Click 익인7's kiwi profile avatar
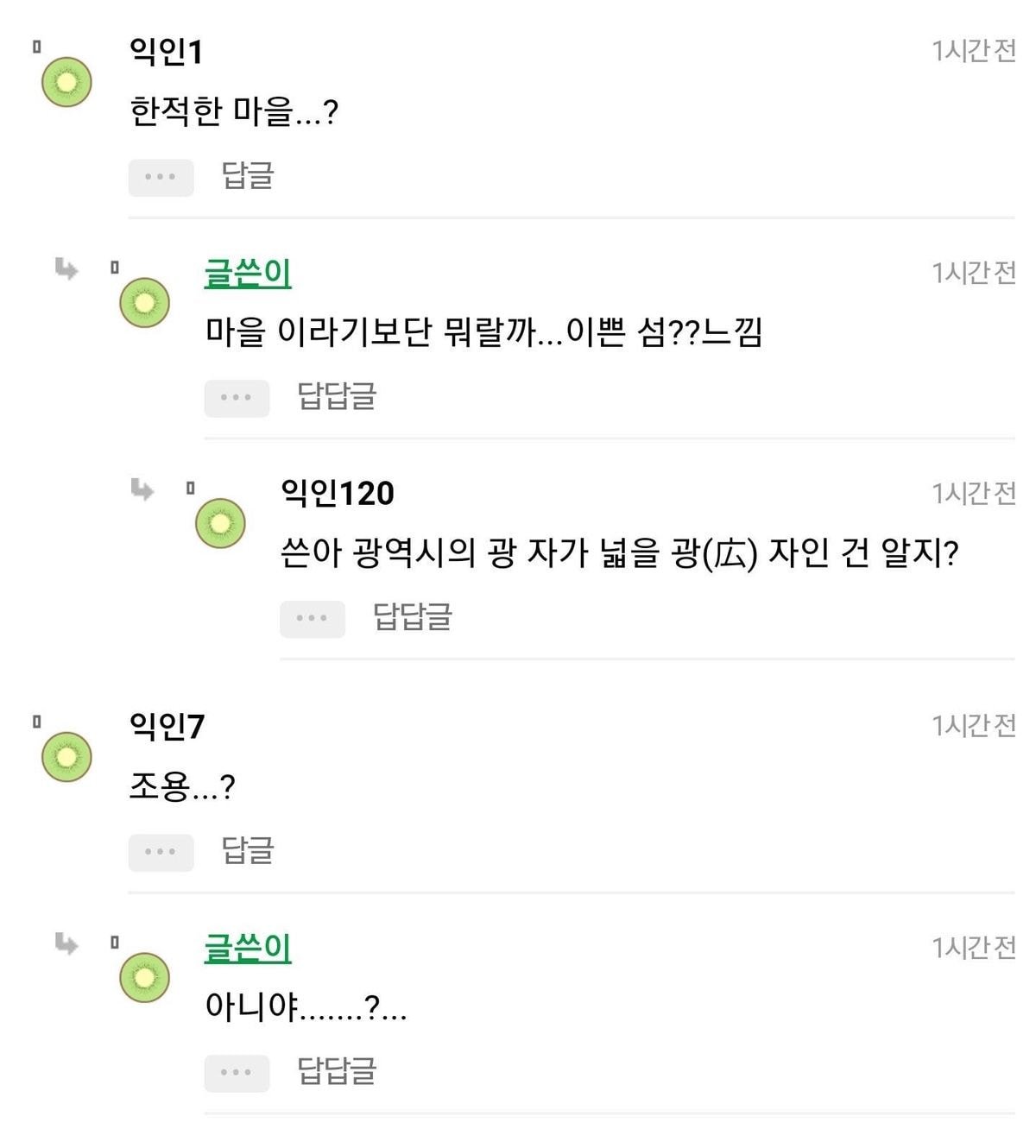 click(x=66, y=757)
